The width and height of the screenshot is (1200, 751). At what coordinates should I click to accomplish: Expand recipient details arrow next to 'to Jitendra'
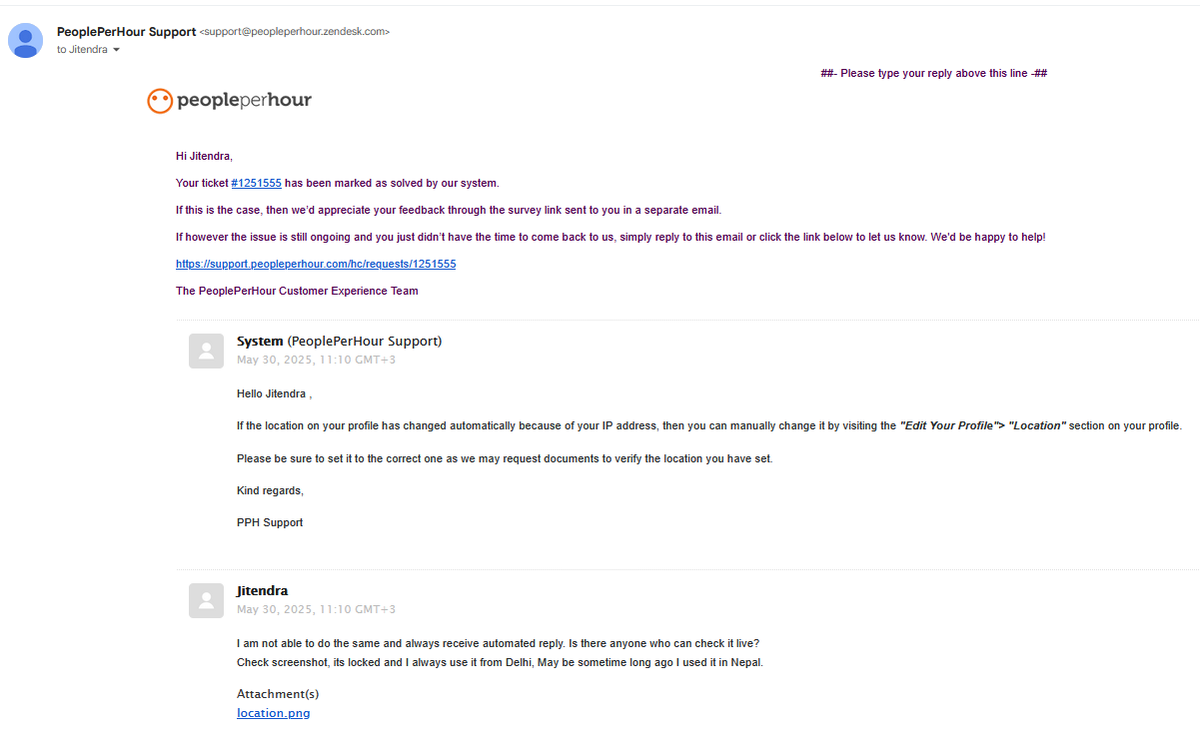116,50
